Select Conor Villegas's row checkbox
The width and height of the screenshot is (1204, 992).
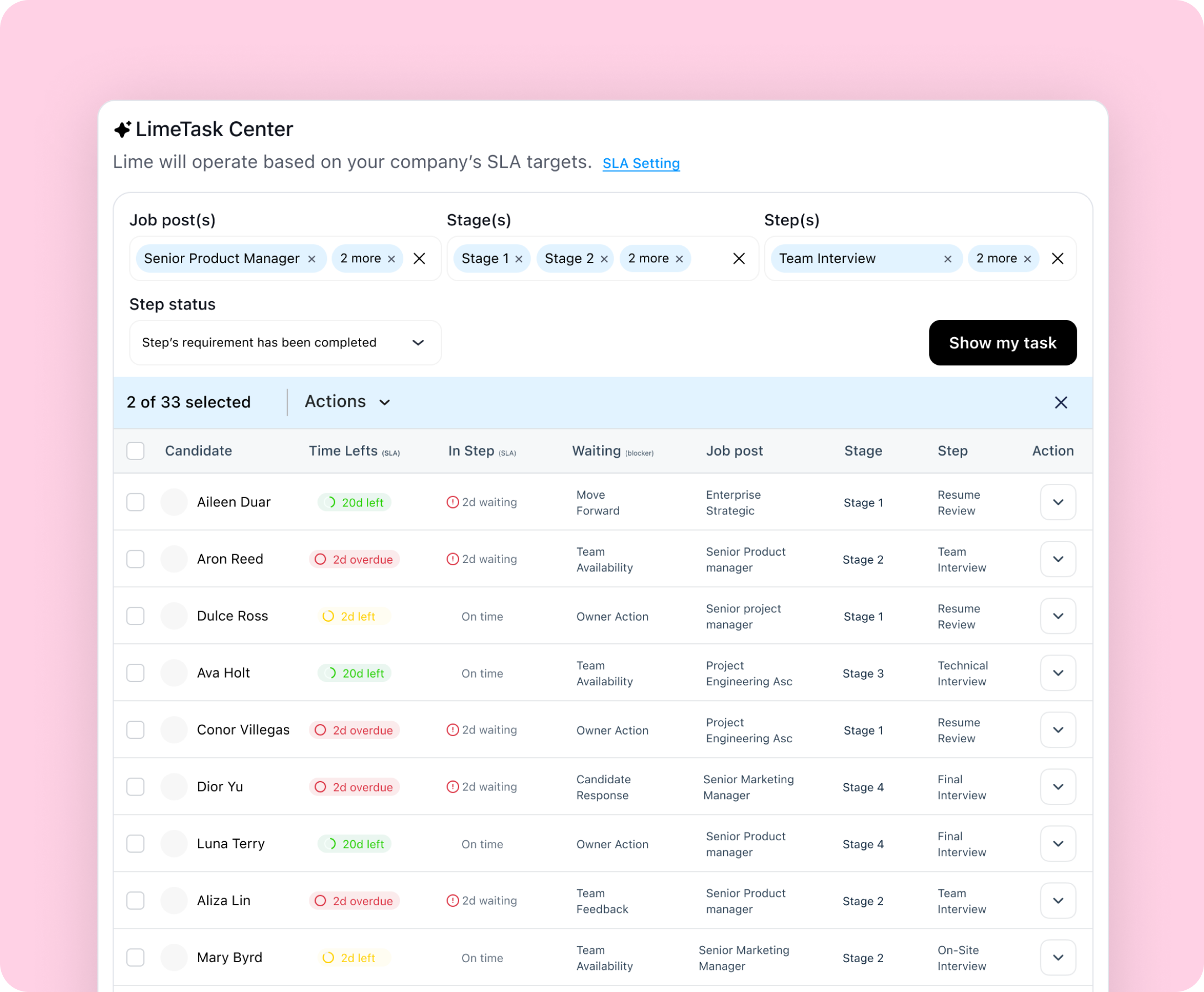(x=136, y=730)
